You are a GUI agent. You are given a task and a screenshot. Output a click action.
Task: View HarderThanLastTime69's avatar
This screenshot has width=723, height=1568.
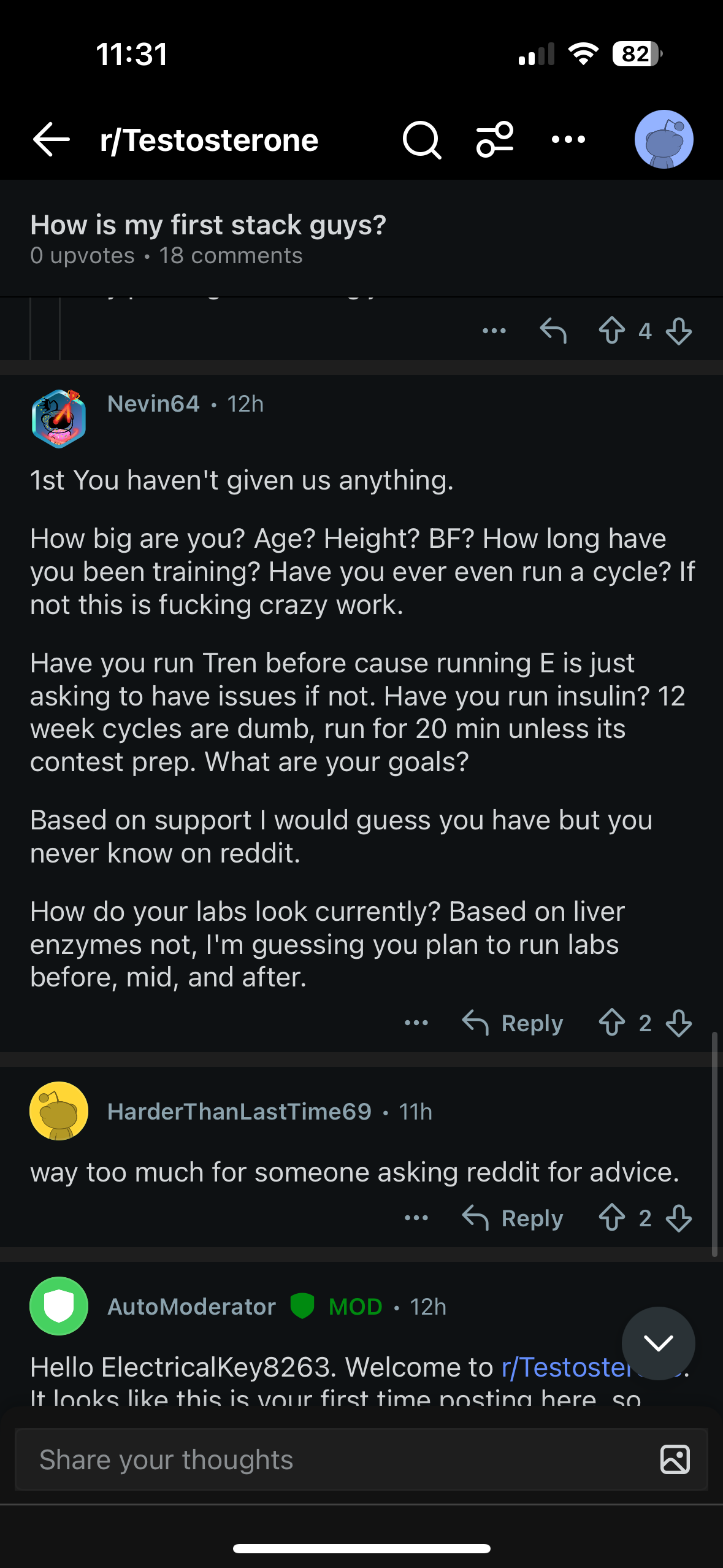coord(59,1111)
